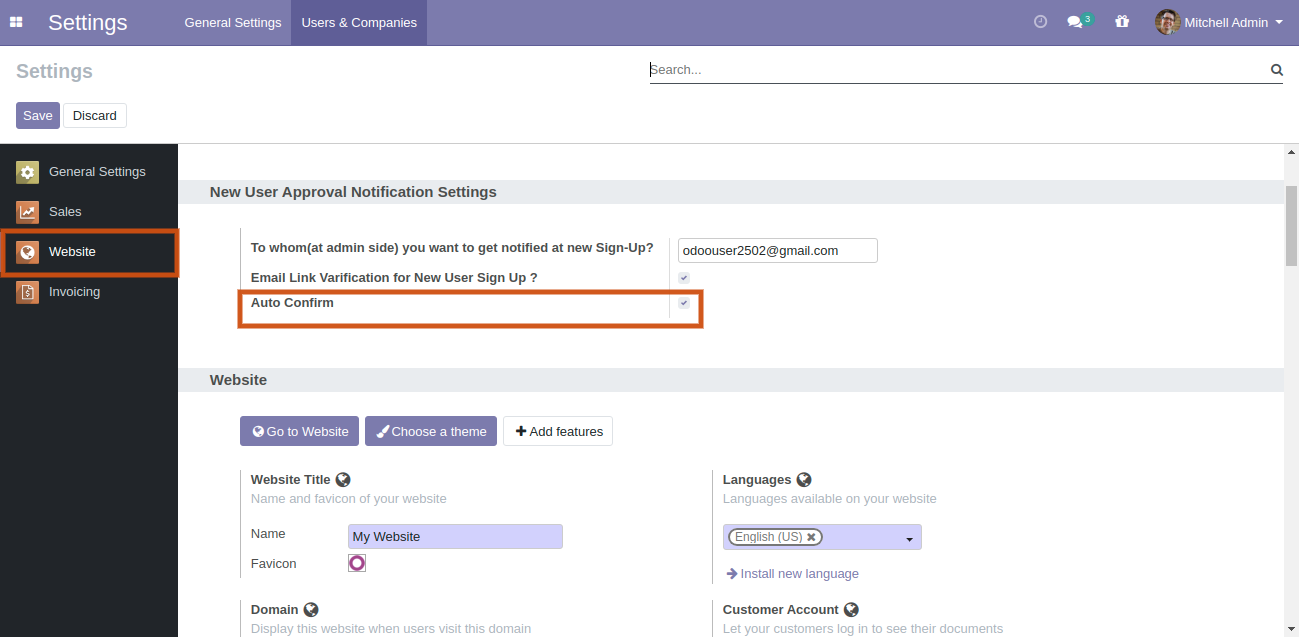1299x637 pixels.
Task: Click the General Settings gear icon
Action: 27,172
